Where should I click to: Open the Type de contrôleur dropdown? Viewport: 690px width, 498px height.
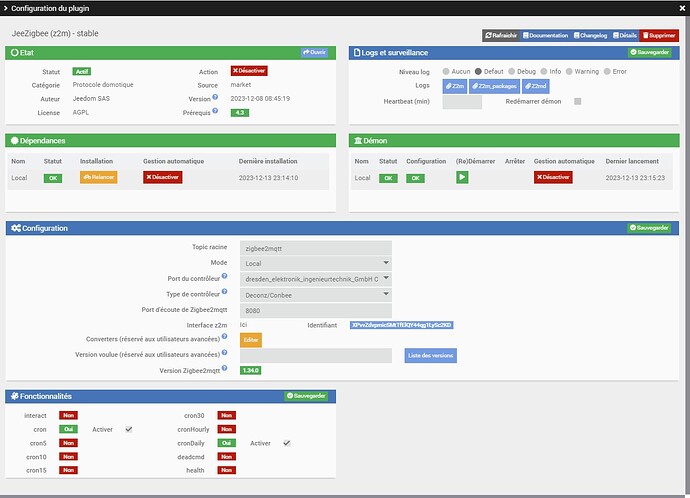(x=316, y=295)
